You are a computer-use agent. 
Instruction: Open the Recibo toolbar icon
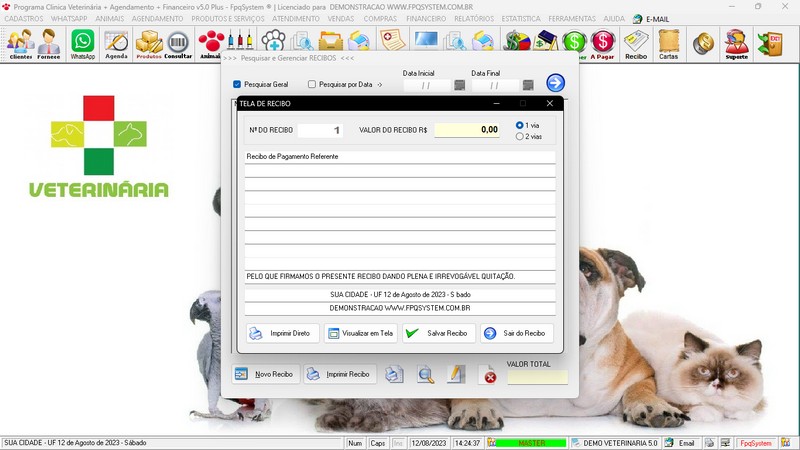[636, 44]
